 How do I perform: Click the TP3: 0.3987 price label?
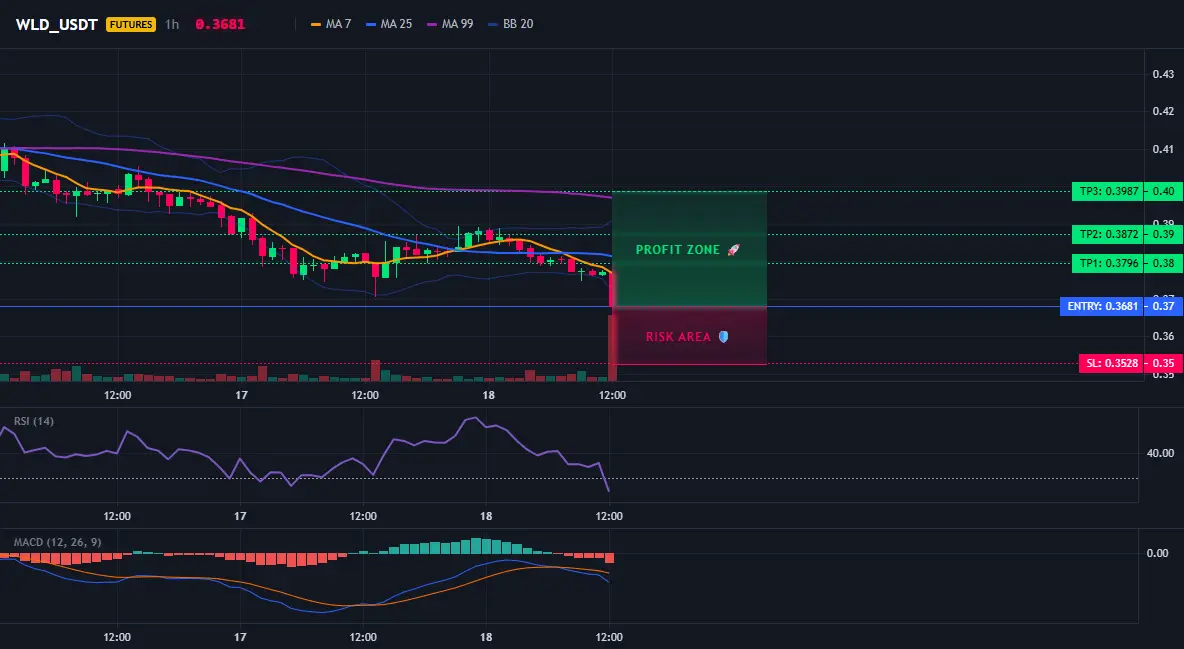tap(1107, 191)
